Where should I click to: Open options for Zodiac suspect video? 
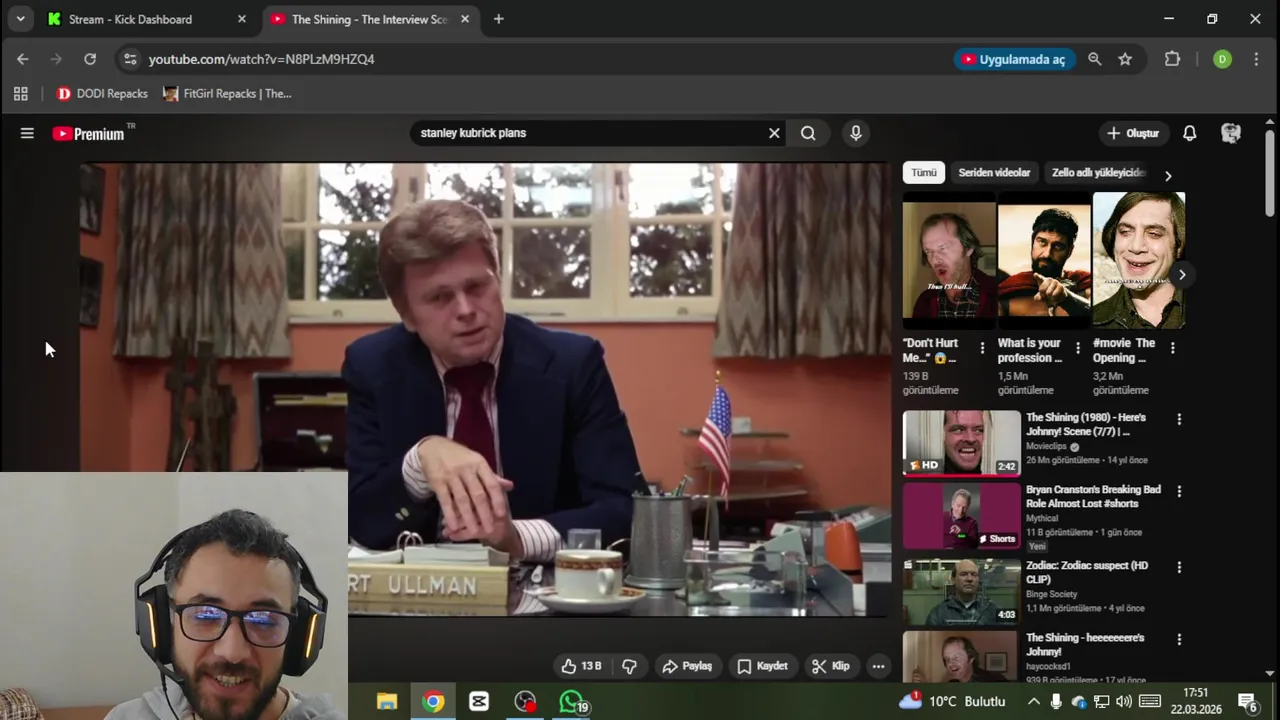1179,567
